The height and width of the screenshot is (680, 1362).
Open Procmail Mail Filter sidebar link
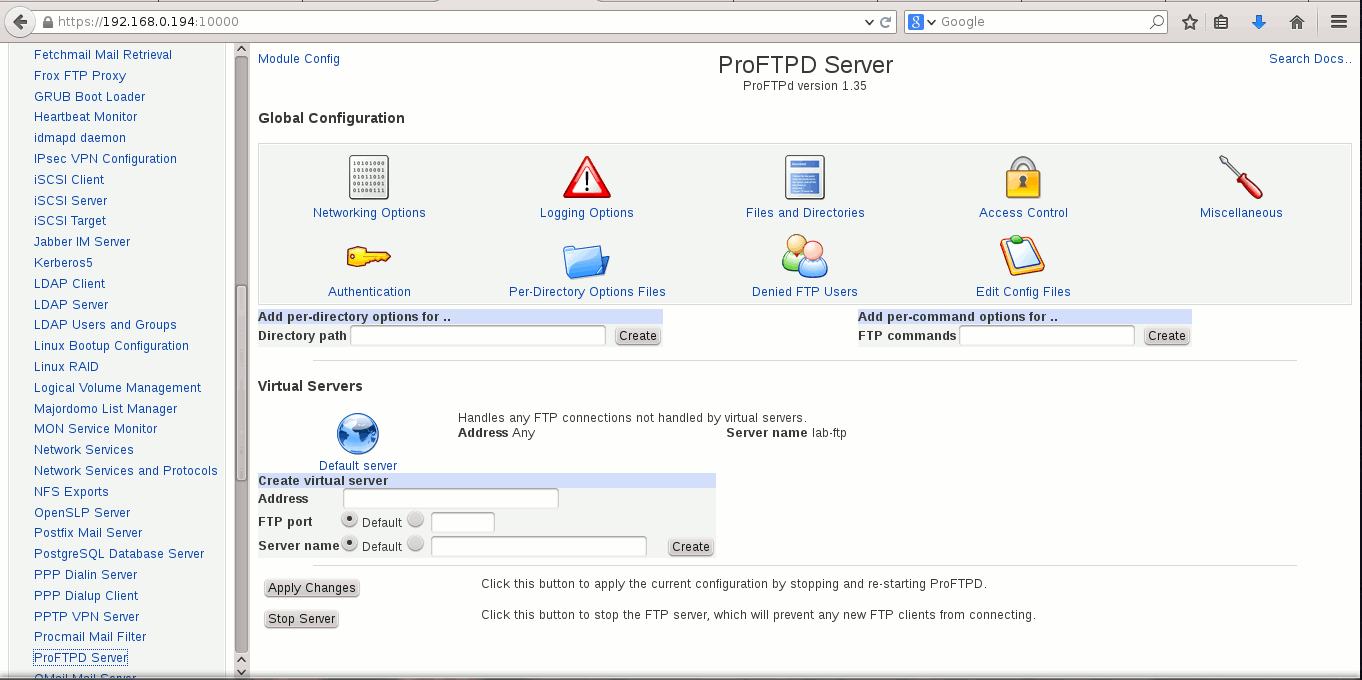[x=90, y=637]
